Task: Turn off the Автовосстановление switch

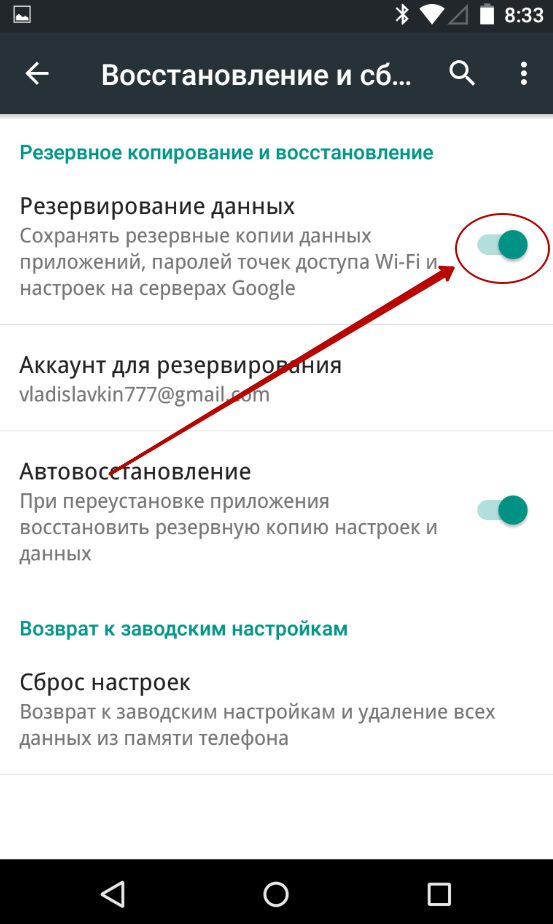Action: pos(502,510)
